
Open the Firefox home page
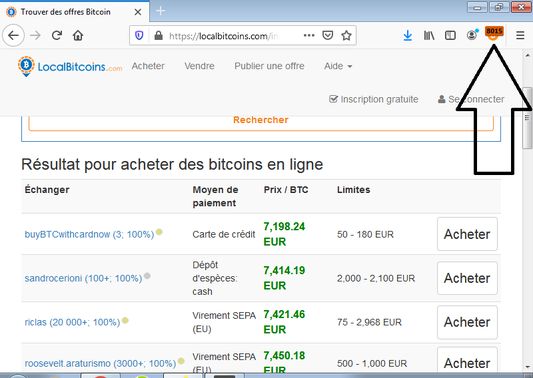tap(78, 35)
